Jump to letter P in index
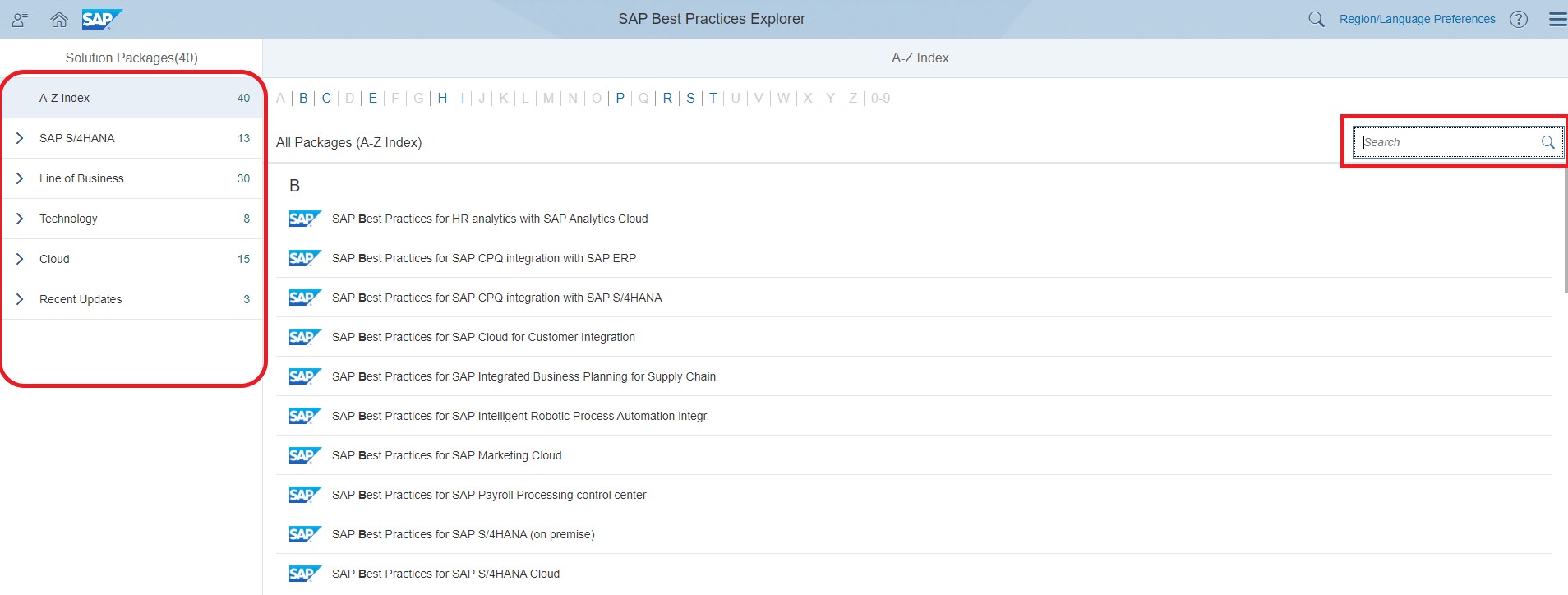Screen dimensions: 1568x595 [620, 98]
